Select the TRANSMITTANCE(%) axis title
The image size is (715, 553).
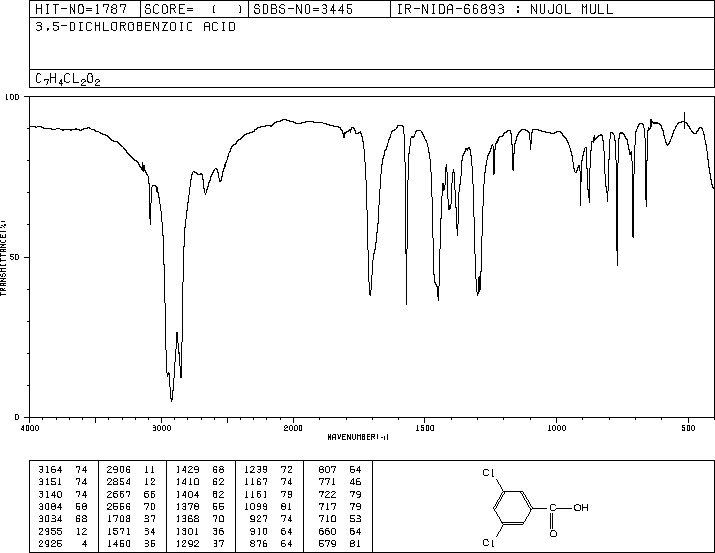(4, 258)
